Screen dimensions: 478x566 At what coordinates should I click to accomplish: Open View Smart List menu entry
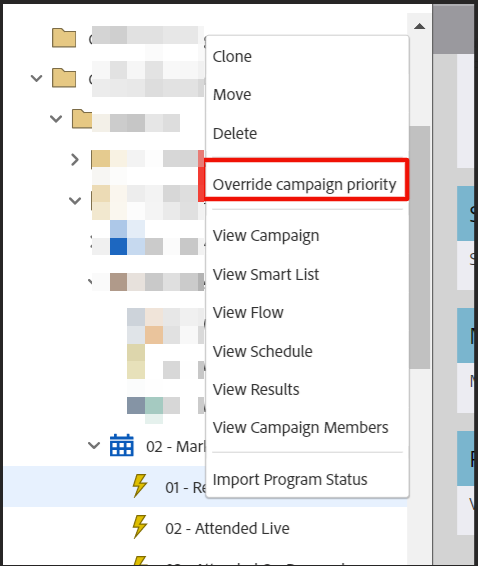[266, 274]
